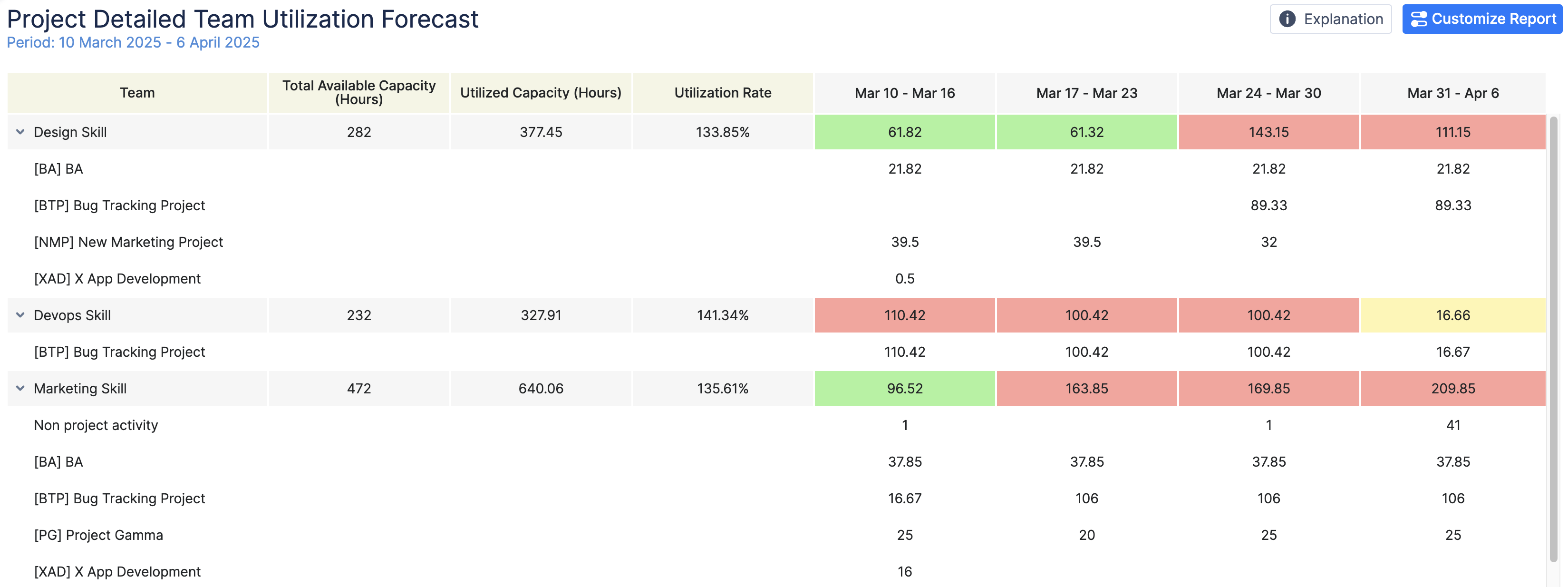This screenshot has height=587, width=1568.
Task: Click the Mar 31 - Apr 6 header
Action: [1452, 93]
